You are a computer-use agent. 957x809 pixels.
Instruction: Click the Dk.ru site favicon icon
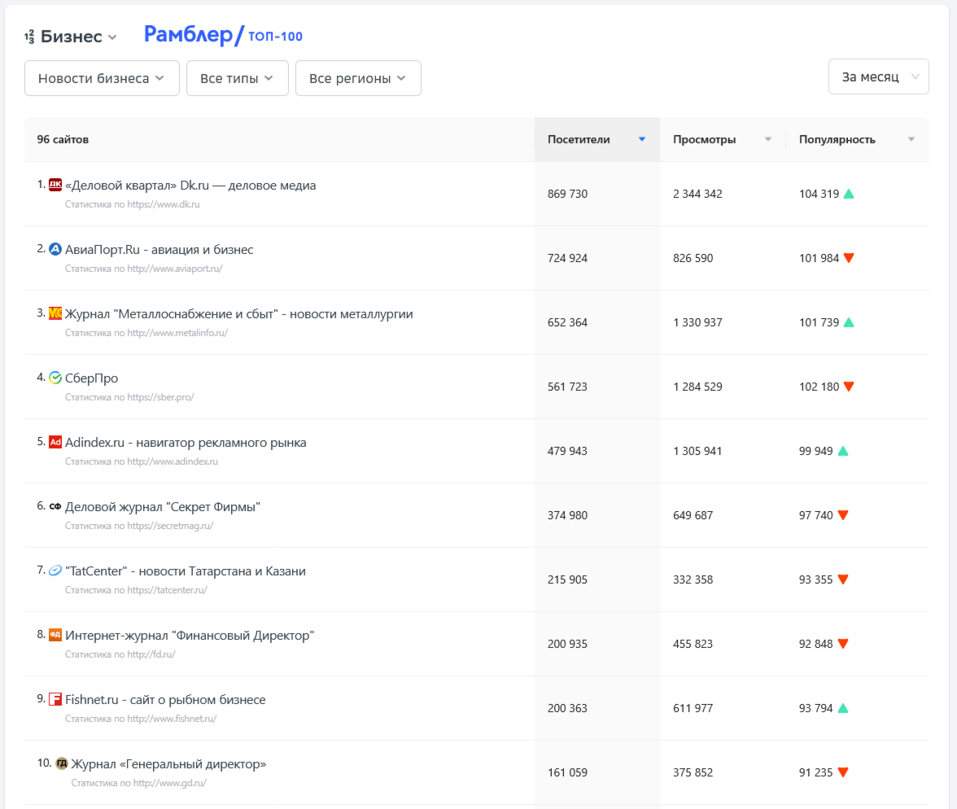coord(56,185)
